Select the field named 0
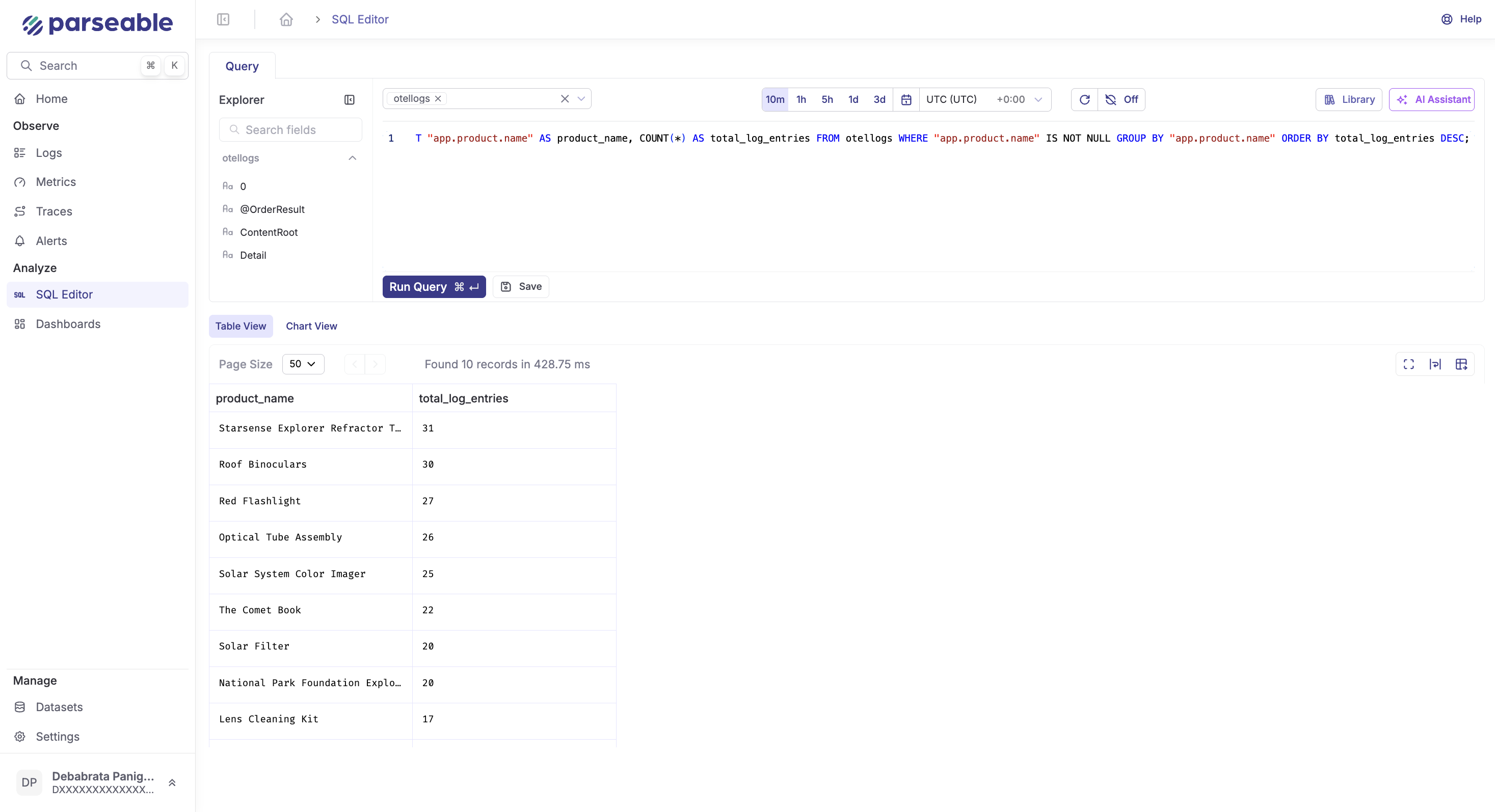The height and width of the screenshot is (812, 1495). (x=243, y=187)
